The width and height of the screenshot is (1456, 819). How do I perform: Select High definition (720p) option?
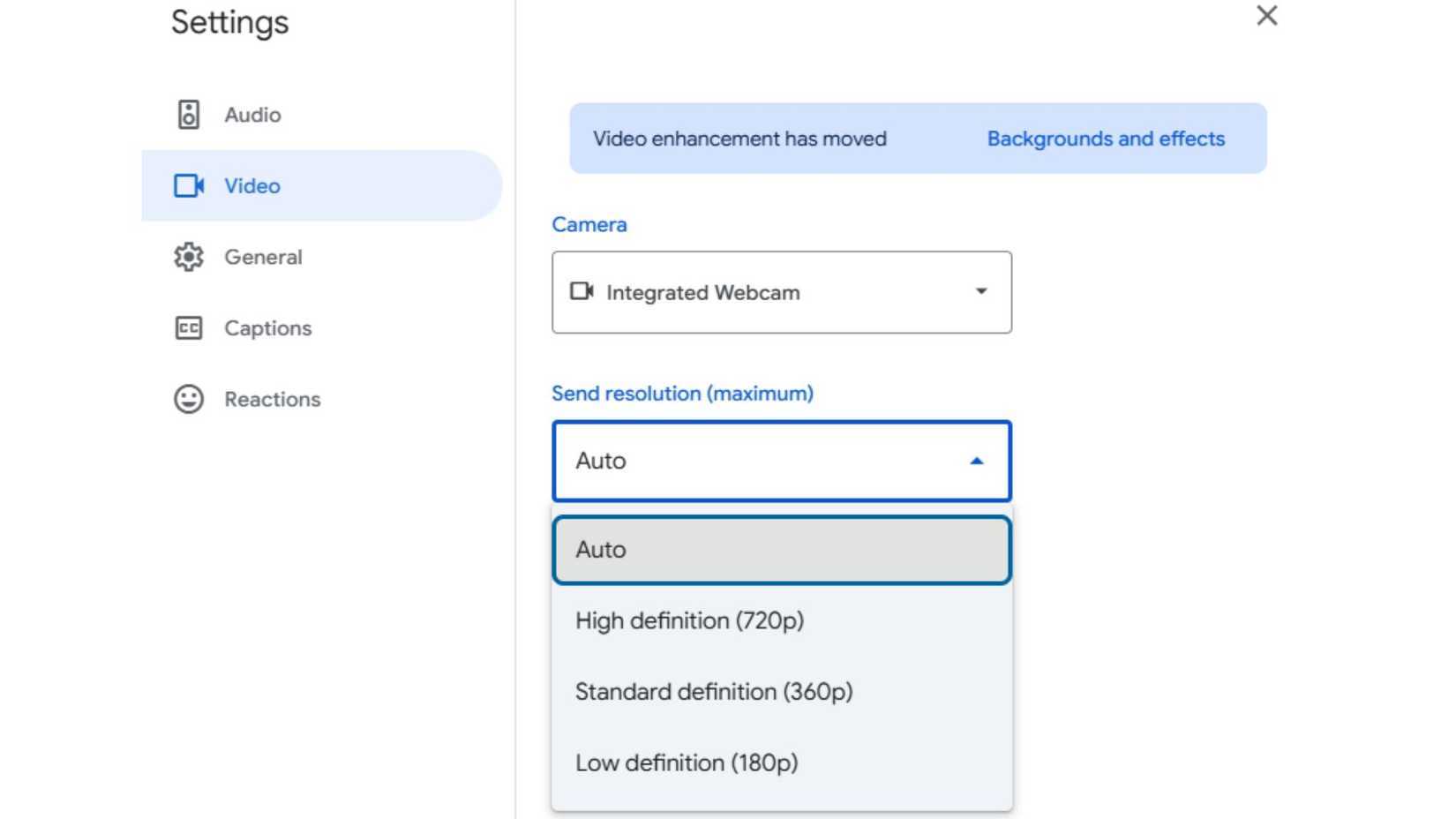tap(782, 620)
